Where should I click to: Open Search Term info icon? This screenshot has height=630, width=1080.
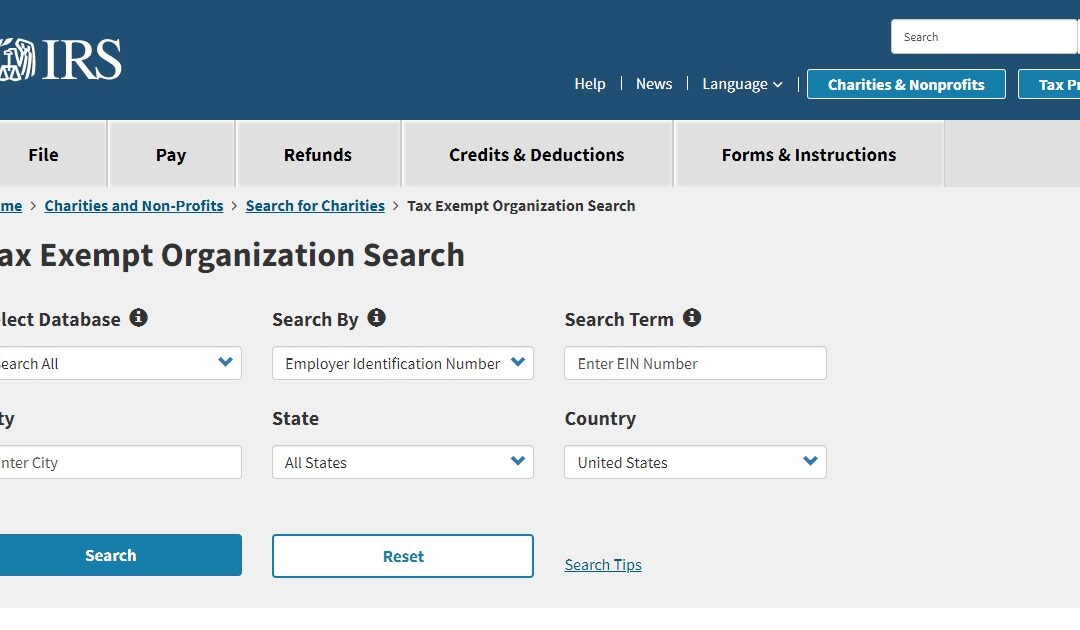(692, 317)
